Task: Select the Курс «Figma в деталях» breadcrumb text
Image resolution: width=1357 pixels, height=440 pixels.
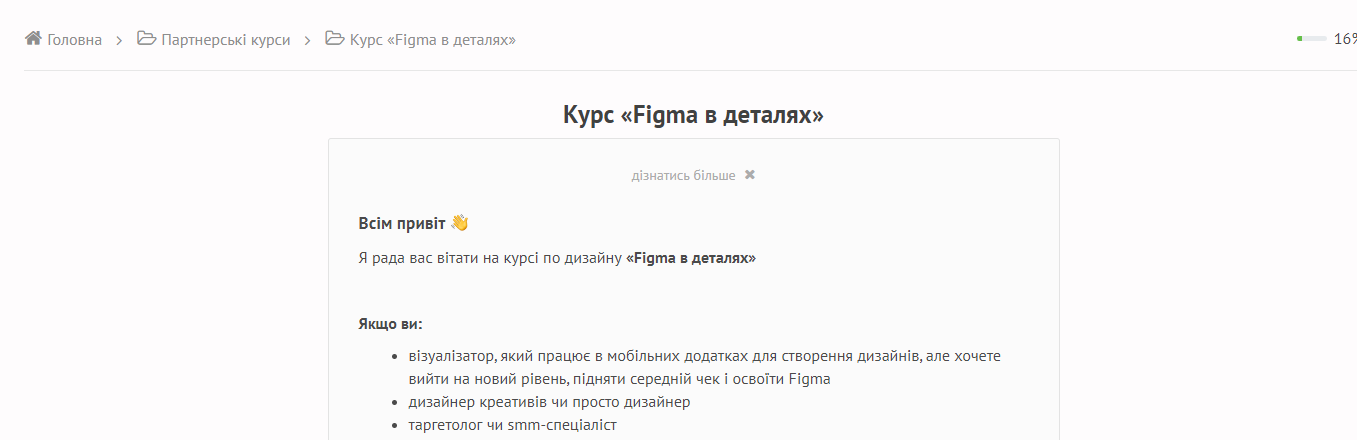Action: point(433,40)
